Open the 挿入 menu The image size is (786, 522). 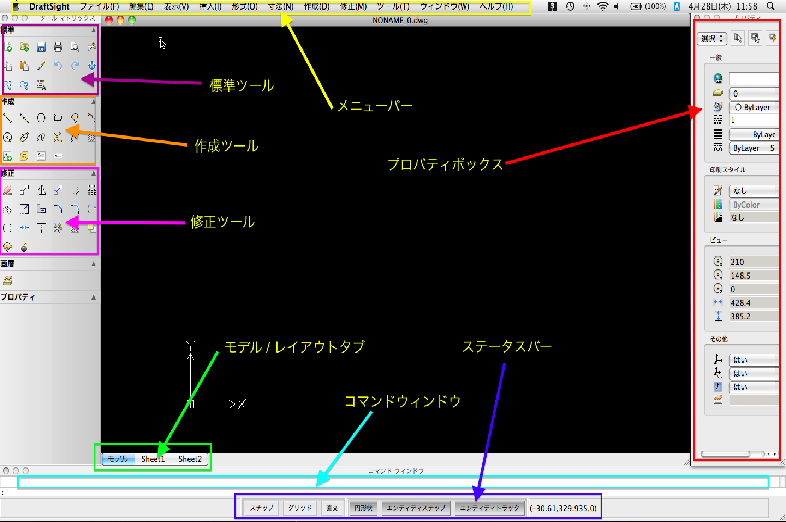coord(211,7)
